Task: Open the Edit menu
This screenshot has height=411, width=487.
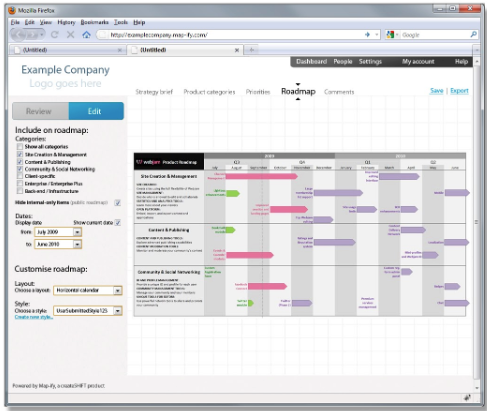Action: tap(30, 22)
